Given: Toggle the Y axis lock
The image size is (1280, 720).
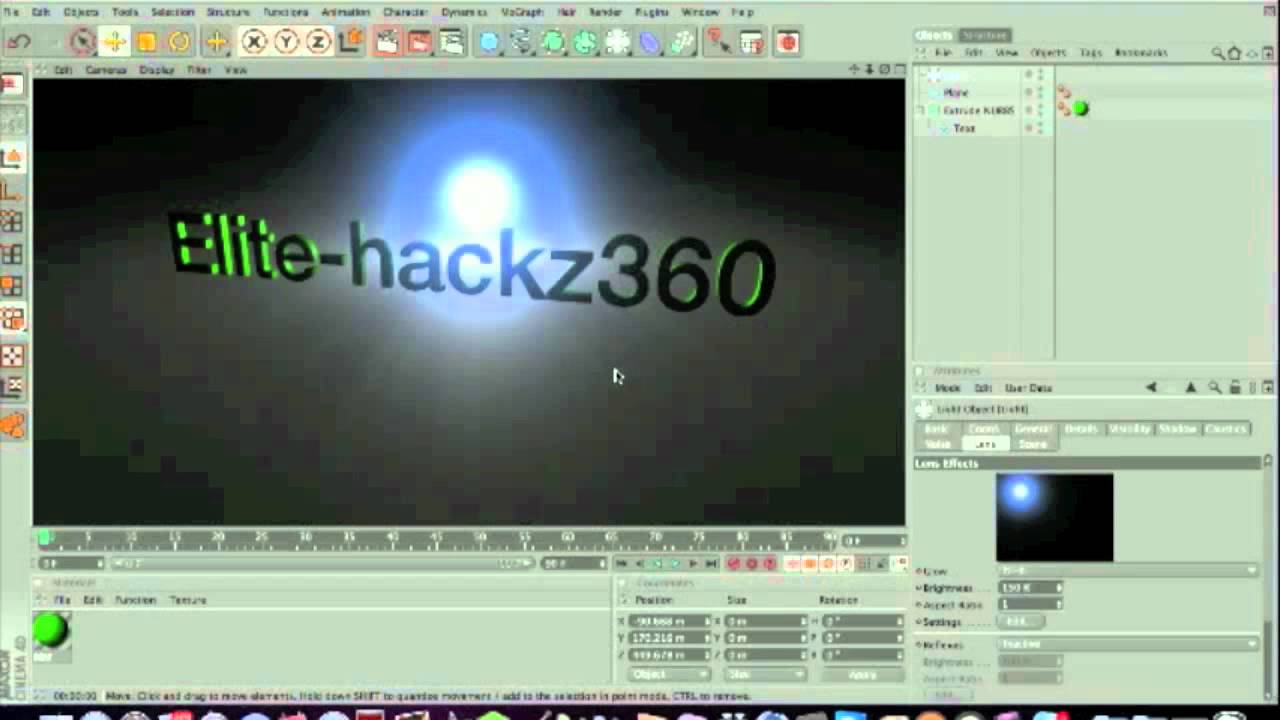Looking at the screenshot, I should pos(287,42).
